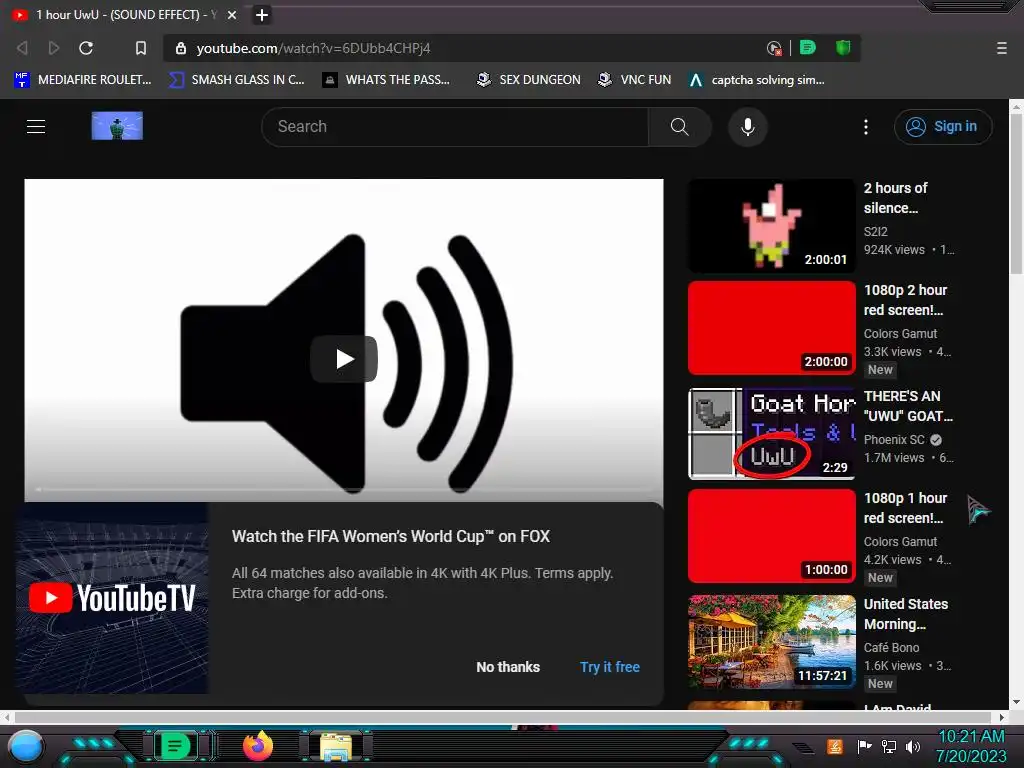Select the 1 hour UwU tab
This screenshot has height=768, width=1024.
124,15
